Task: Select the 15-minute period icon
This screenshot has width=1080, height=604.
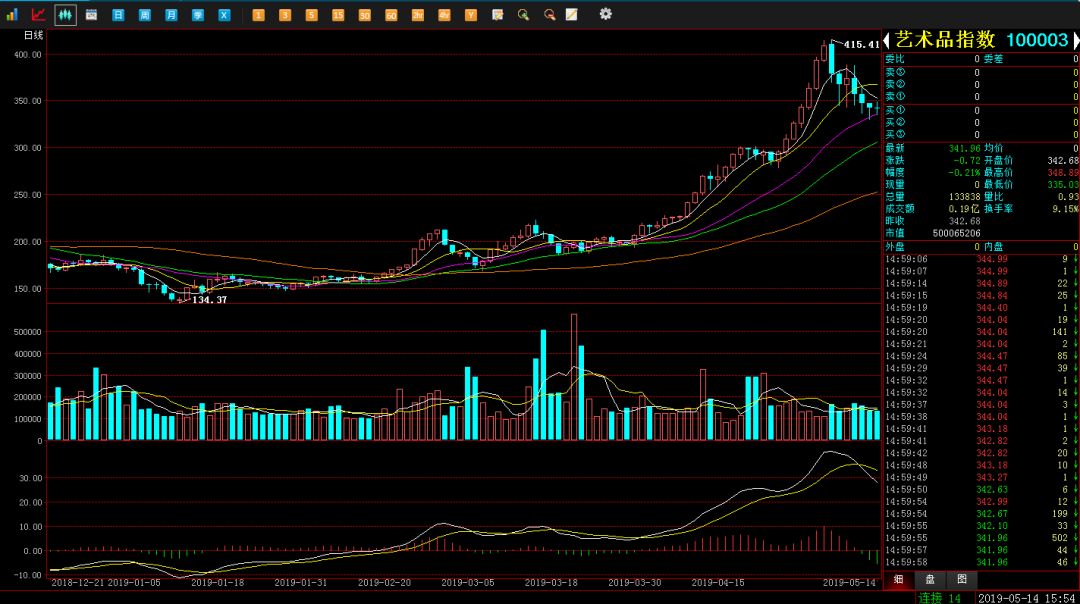Action: pyautogui.click(x=338, y=14)
